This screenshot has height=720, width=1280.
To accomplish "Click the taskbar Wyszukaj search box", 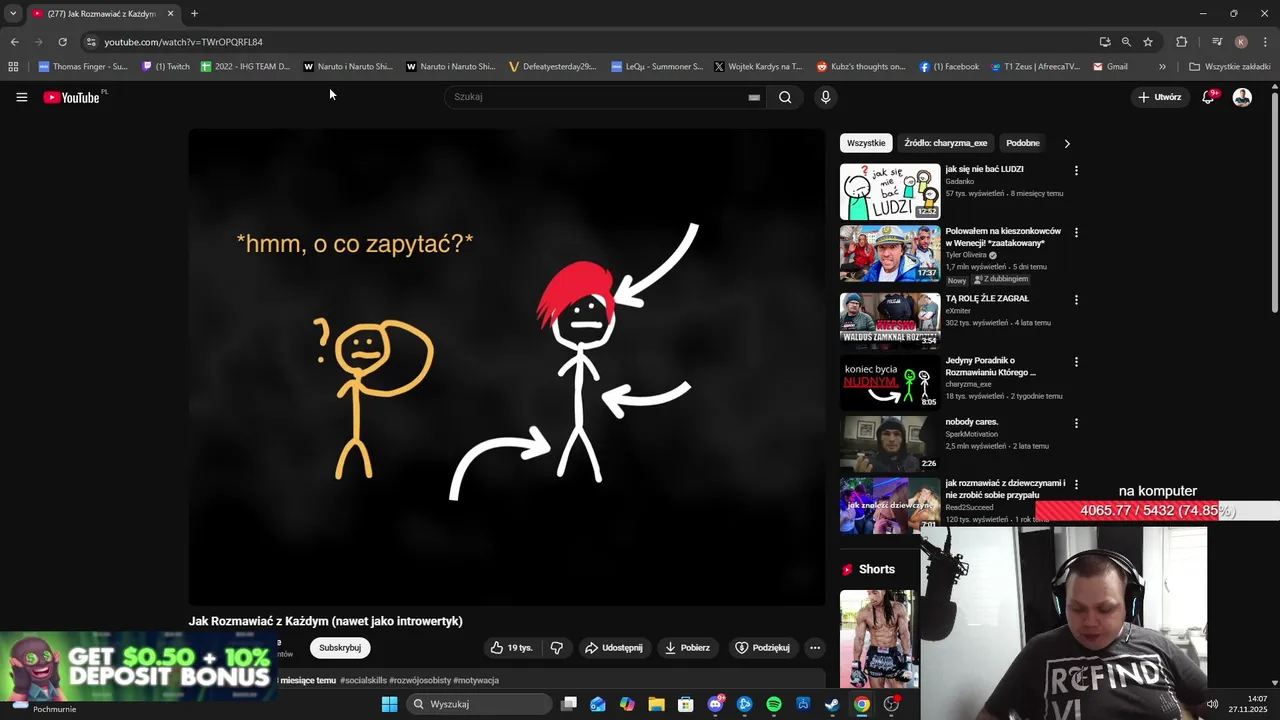I will click(480, 704).
